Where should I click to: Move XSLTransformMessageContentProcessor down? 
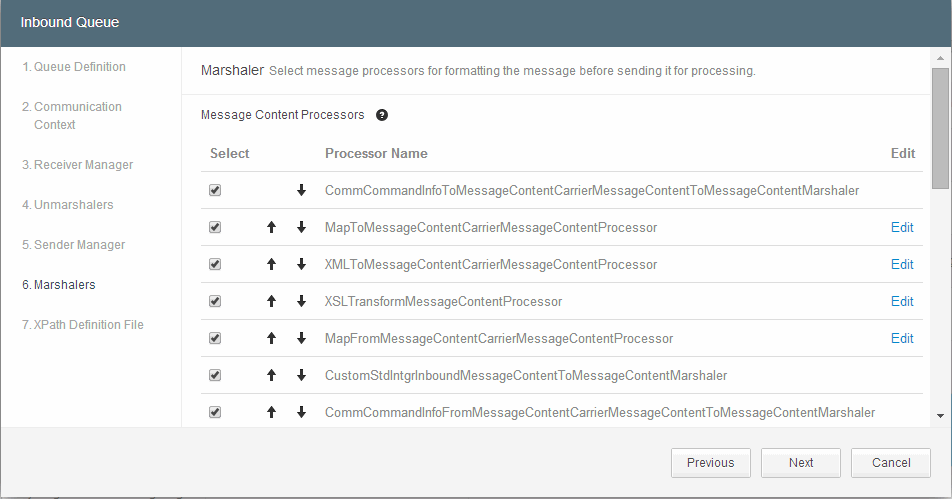click(x=301, y=301)
